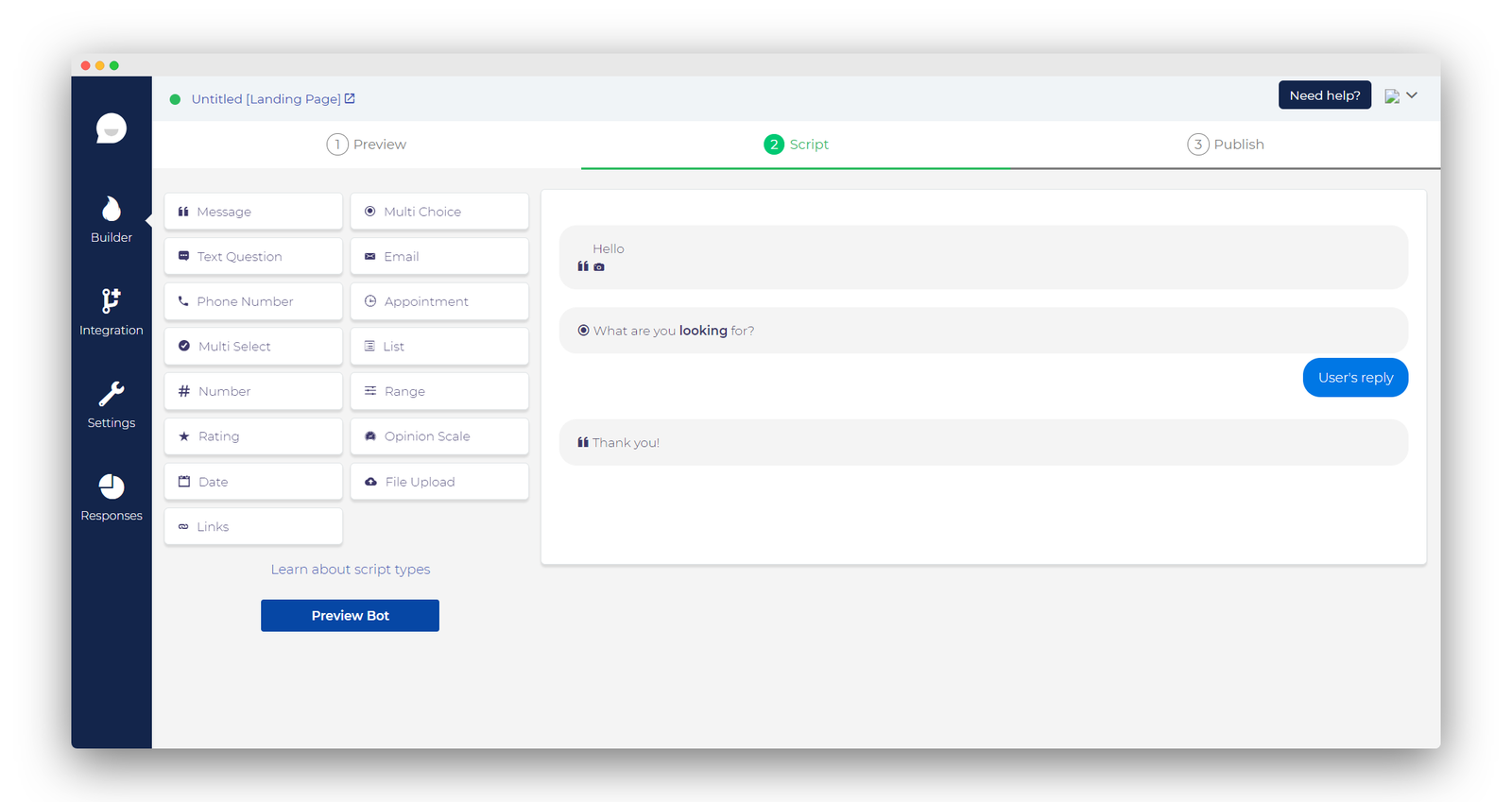Add a List block
The width and height of the screenshot is (1512, 802).
pos(439,346)
